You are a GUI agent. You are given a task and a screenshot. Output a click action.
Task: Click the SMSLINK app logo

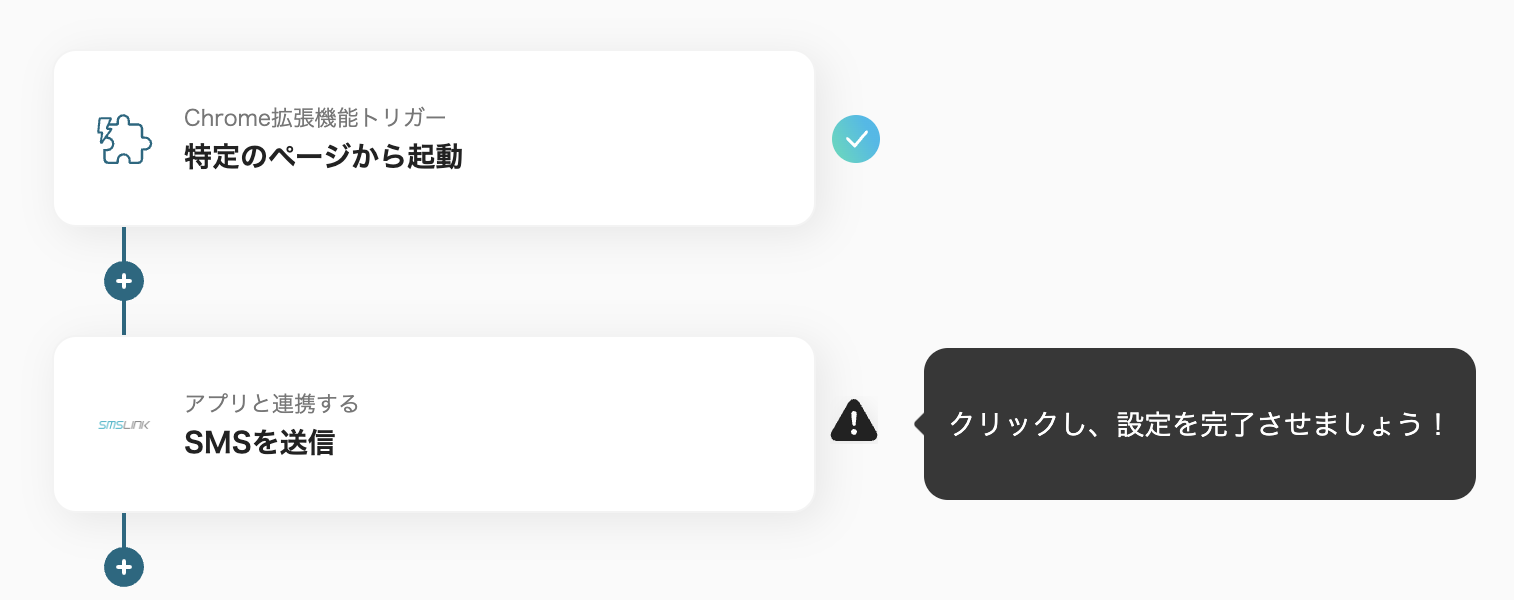[124, 425]
